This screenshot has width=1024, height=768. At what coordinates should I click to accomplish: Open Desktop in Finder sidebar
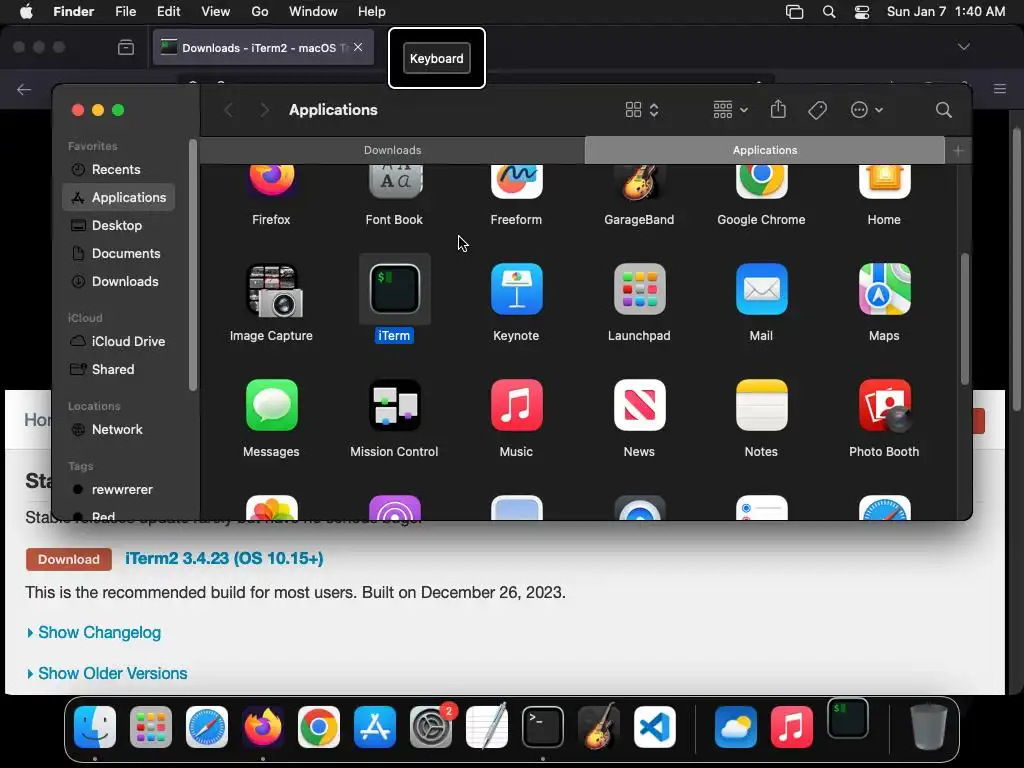120,226
